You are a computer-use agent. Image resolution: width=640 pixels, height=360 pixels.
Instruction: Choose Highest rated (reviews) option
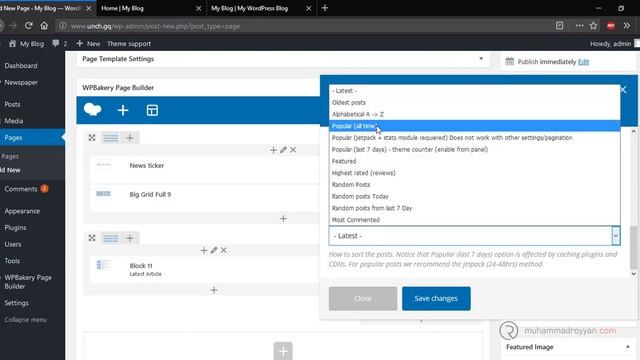pos(474,173)
